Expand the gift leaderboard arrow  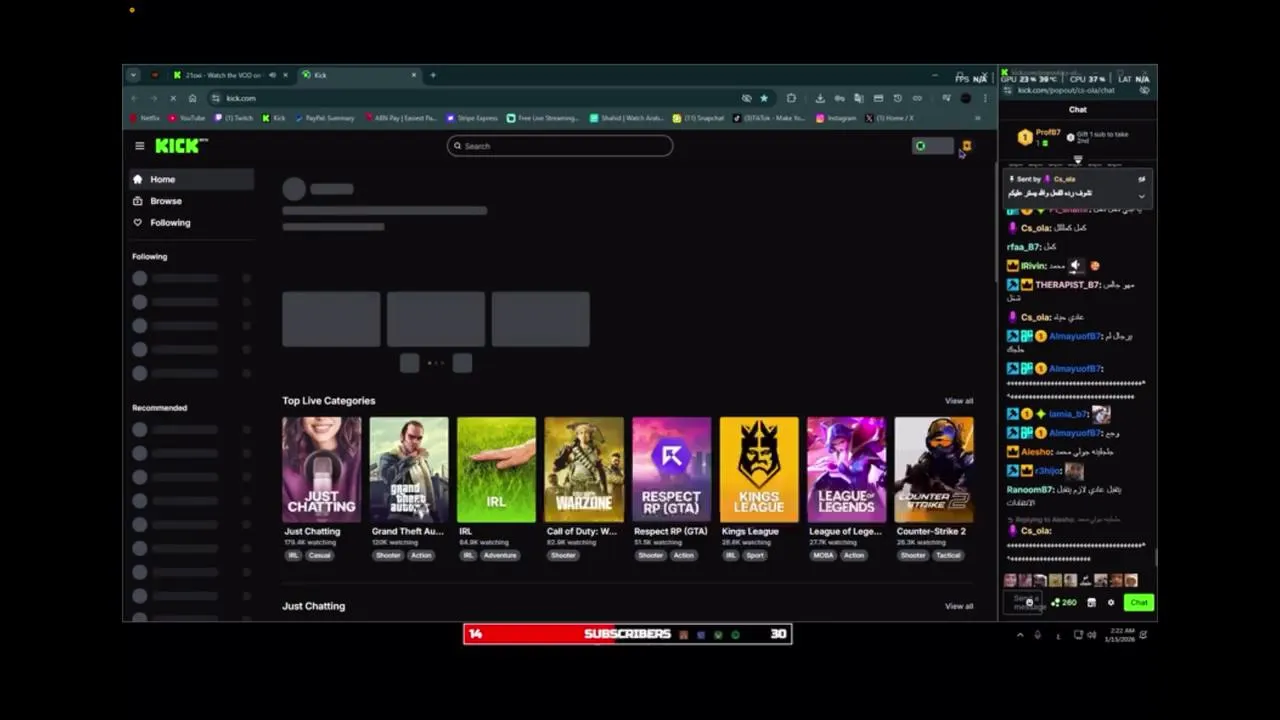(x=1078, y=159)
